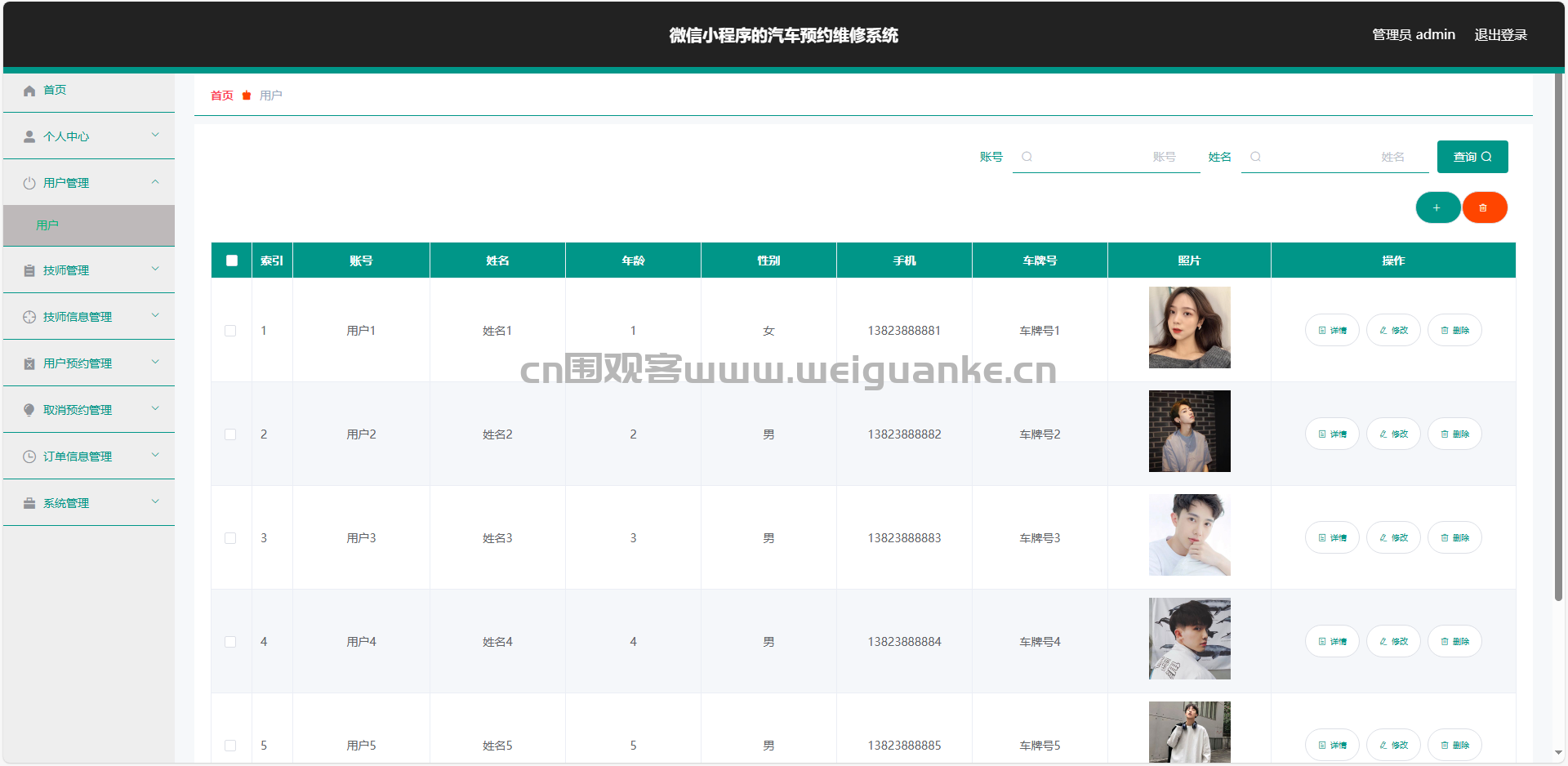Click the icon beside 技师信息管理
This screenshot has width=1568, height=766.
(x=29, y=317)
